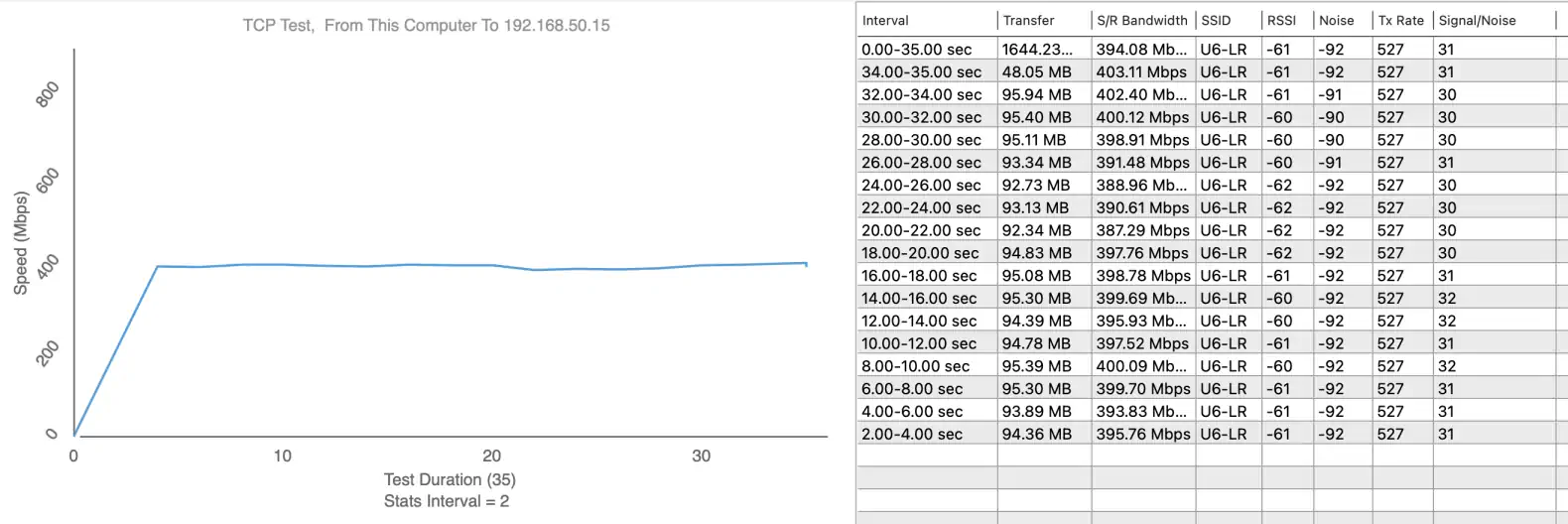Click the RSSI column header
Screen dimensions: 1568x524
(x=1281, y=20)
